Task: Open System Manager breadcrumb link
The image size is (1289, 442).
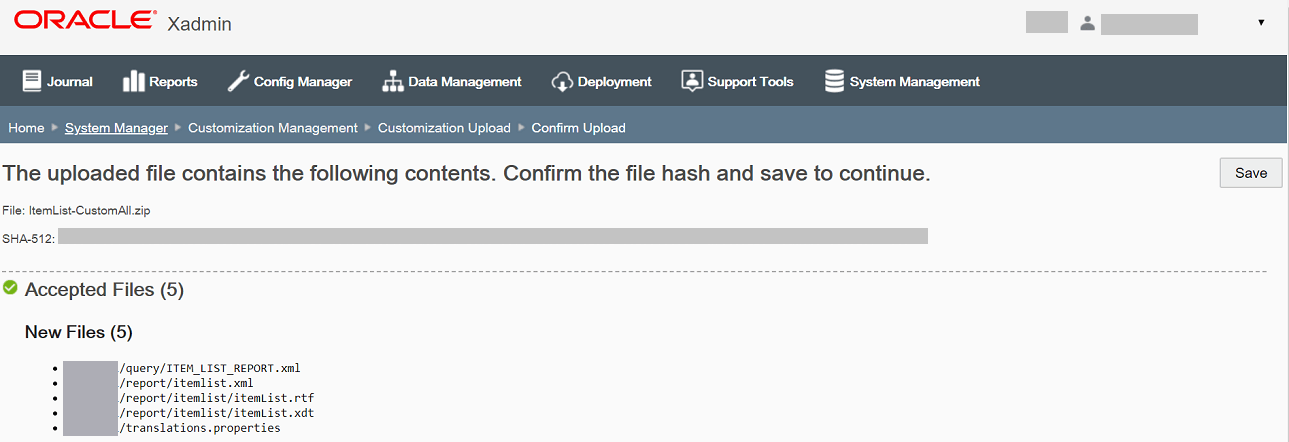Action: click(116, 128)
